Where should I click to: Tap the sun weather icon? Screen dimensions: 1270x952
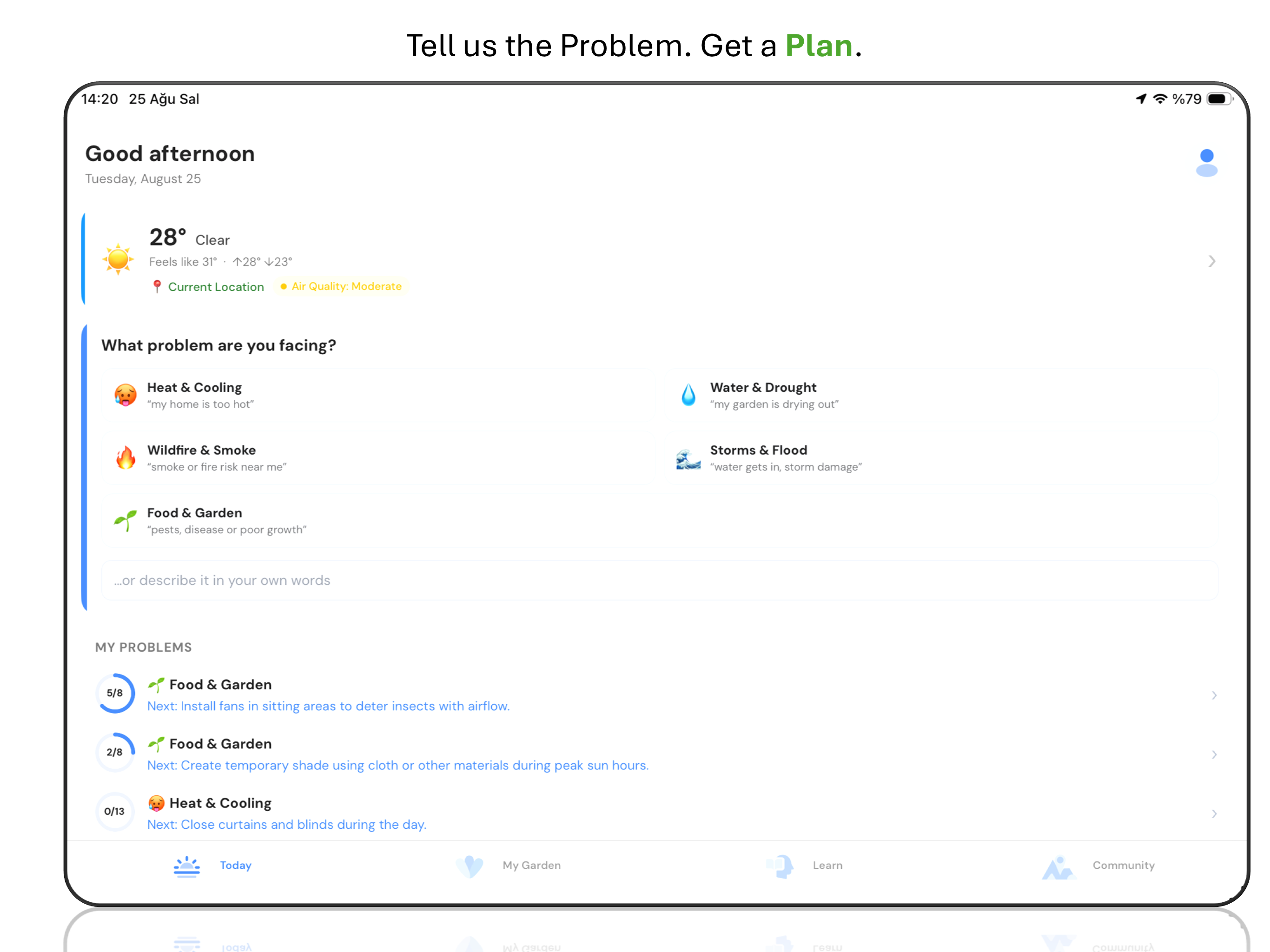tap(118, 259)
